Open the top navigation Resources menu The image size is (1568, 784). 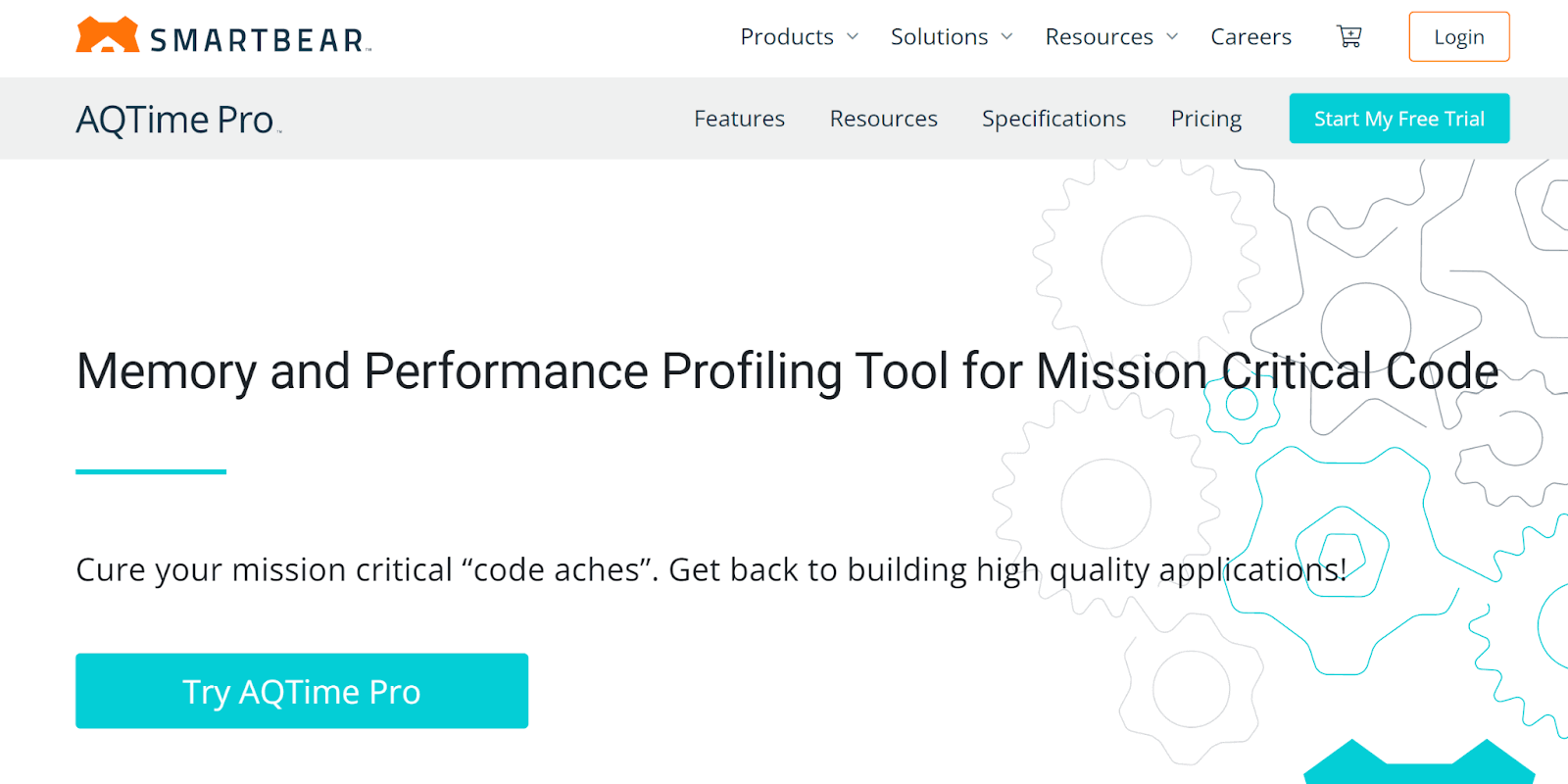[1099, 37]
